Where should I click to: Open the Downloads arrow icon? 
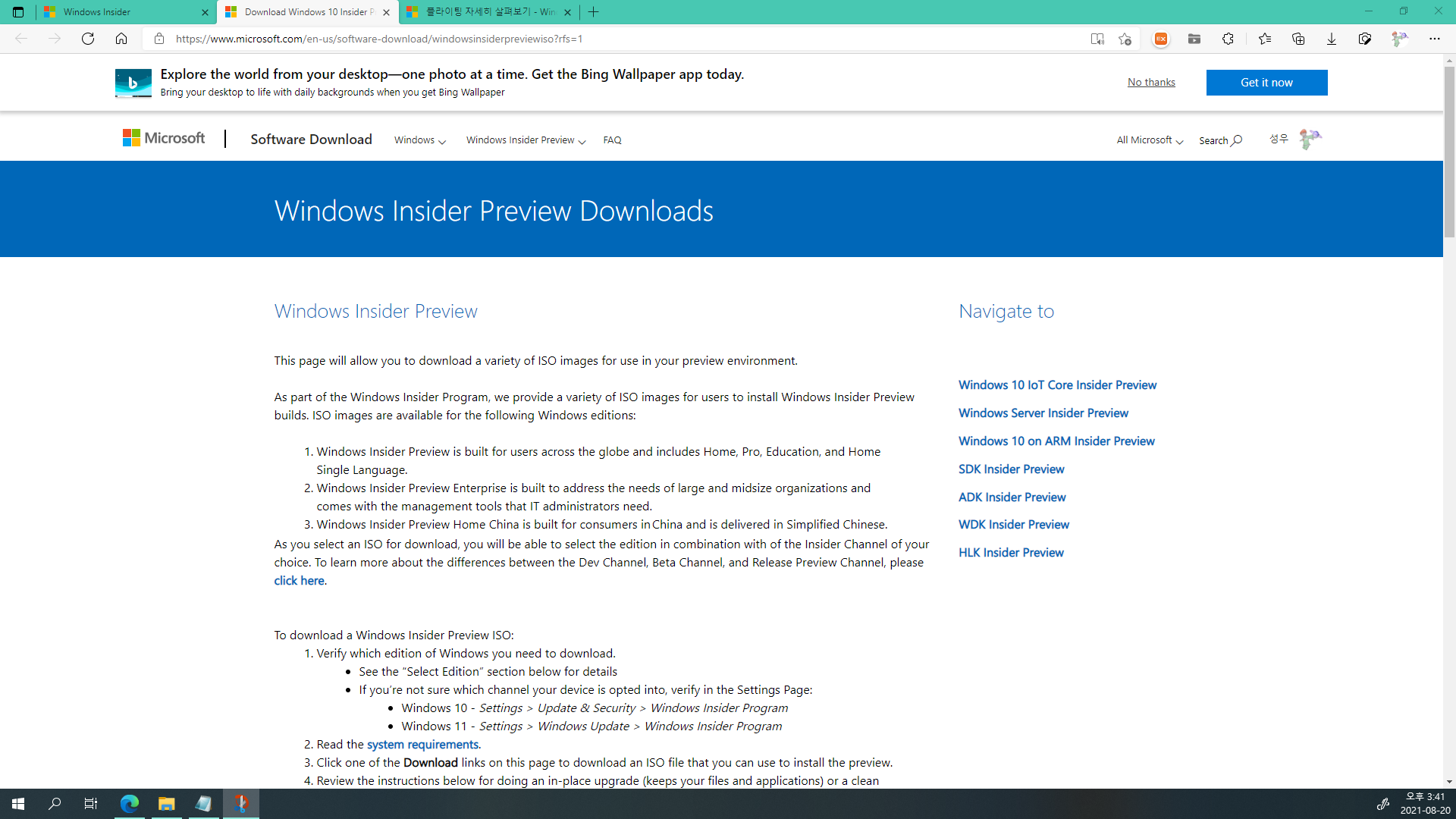(x=1331, y=39)
